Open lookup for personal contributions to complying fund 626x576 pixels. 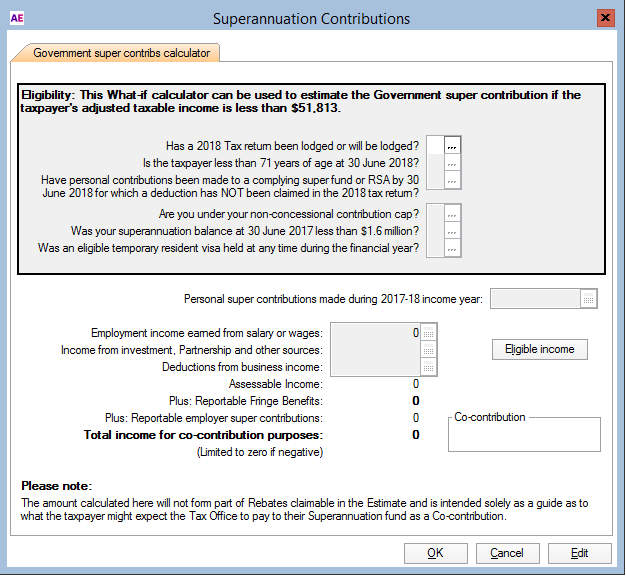coord(452,180)
